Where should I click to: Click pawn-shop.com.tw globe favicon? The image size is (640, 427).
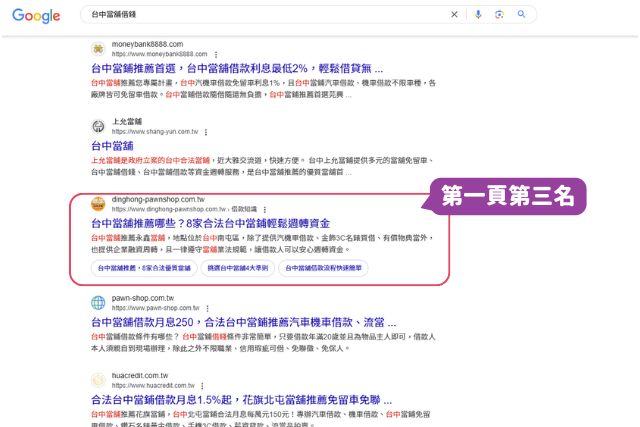[x=98, y=303]
